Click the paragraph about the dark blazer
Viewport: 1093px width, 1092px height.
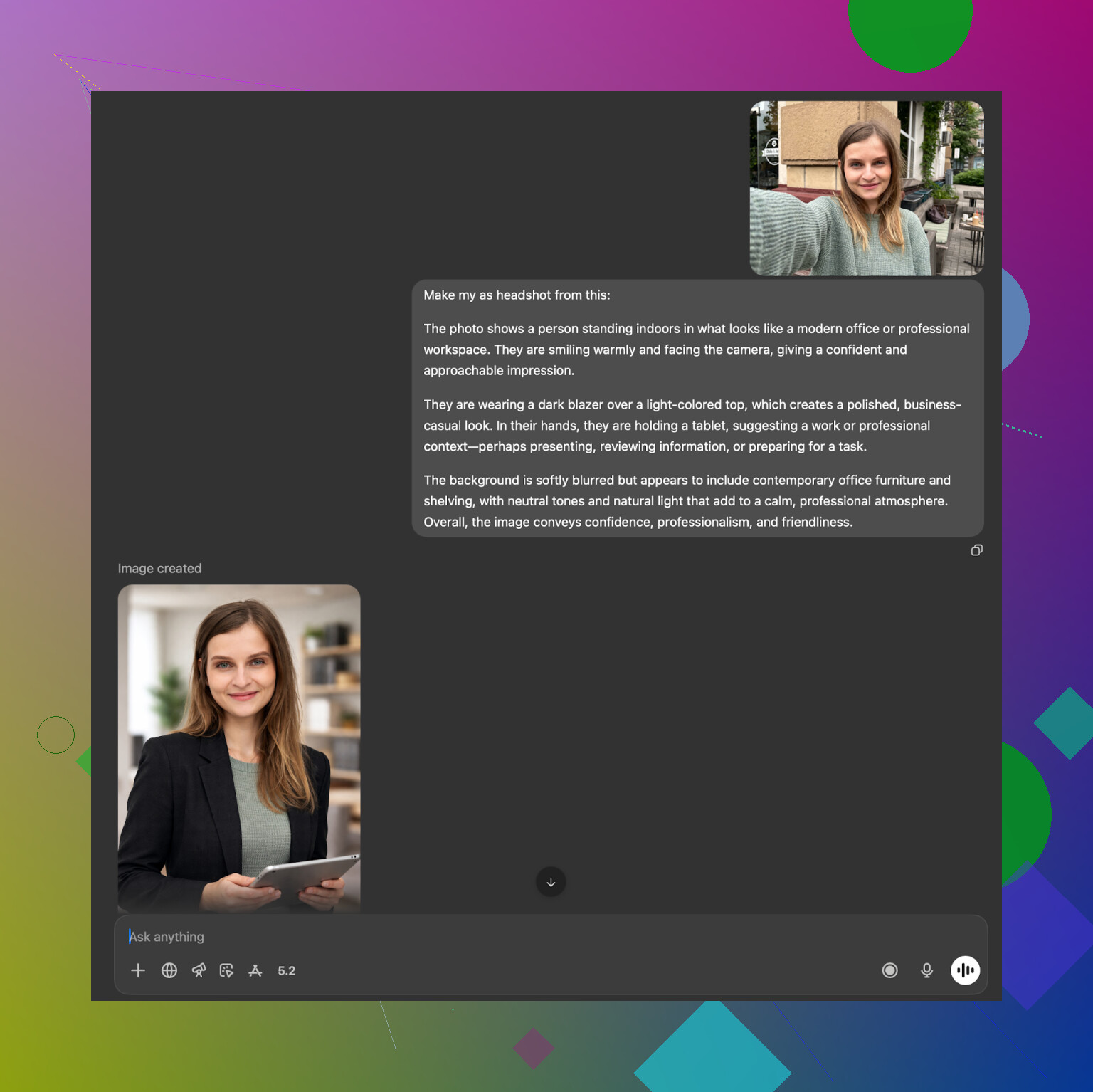(x=692, y=426)
